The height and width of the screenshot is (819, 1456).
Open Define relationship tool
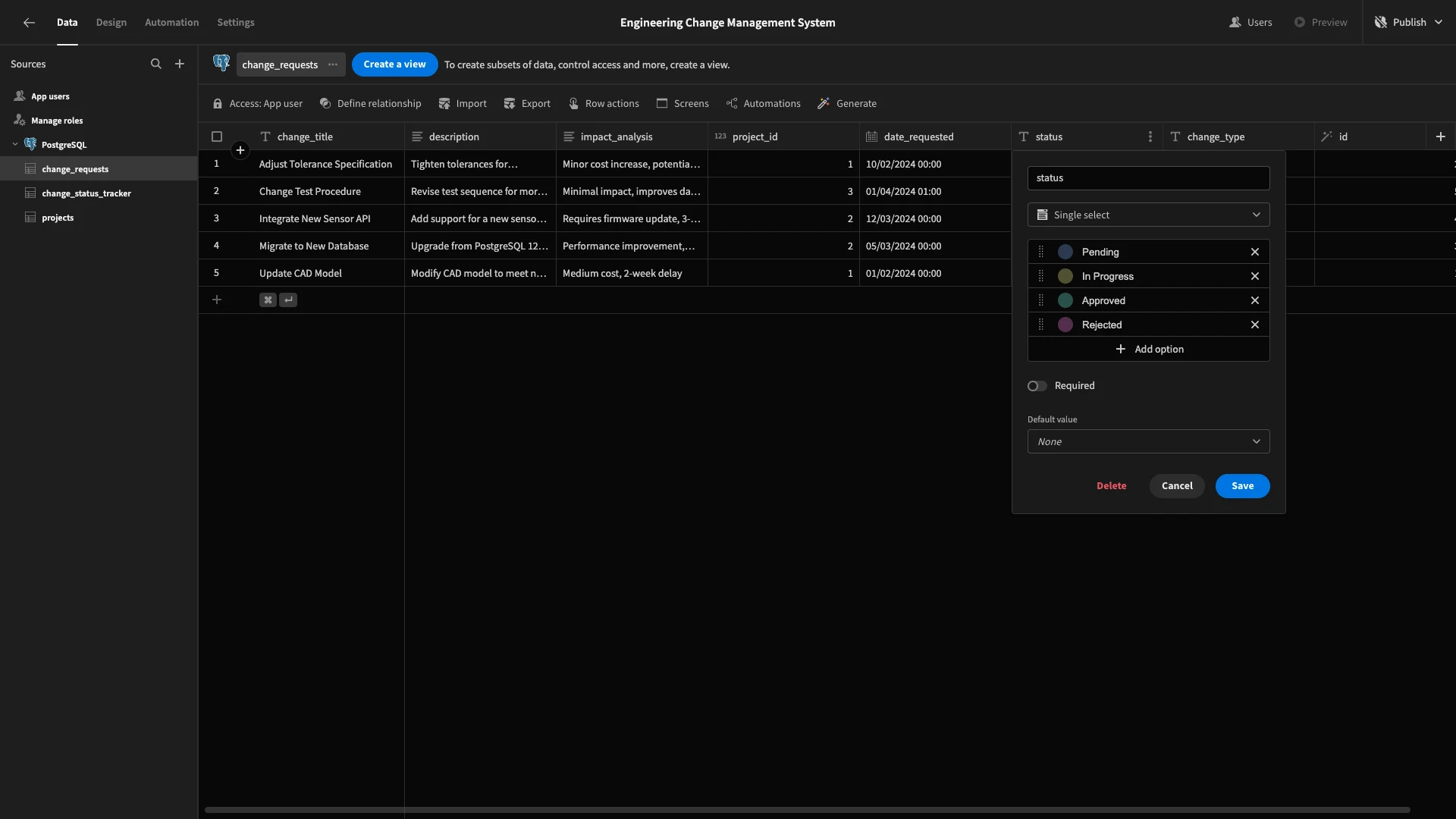370,104
